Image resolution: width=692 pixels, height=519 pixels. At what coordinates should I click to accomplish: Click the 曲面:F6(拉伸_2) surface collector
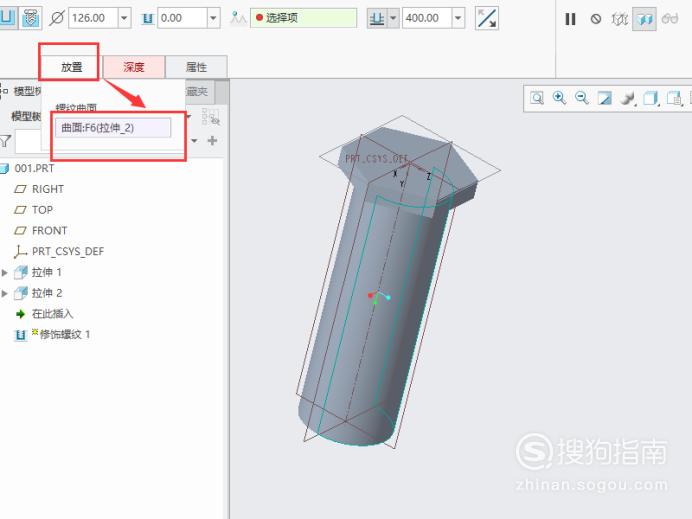[x=113, y=128]
